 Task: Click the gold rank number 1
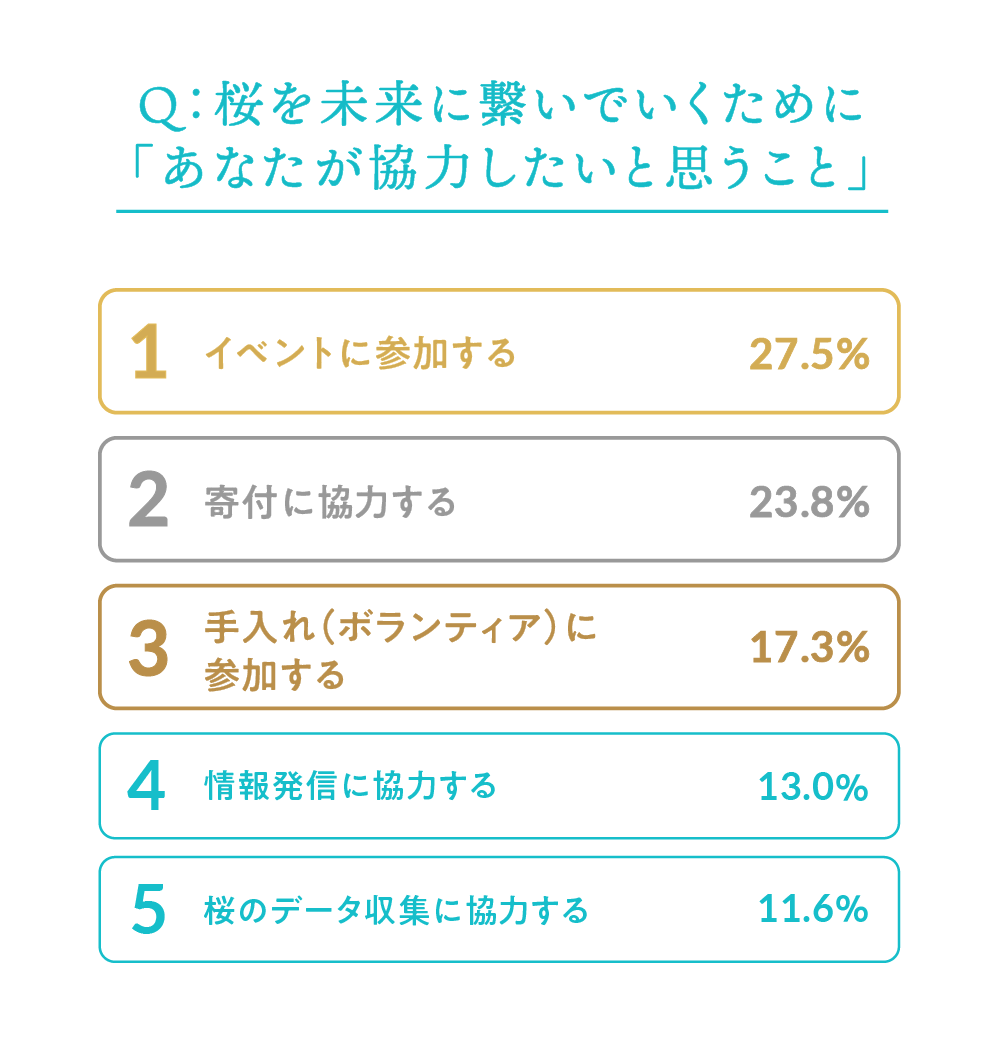[x=149, y=353]
